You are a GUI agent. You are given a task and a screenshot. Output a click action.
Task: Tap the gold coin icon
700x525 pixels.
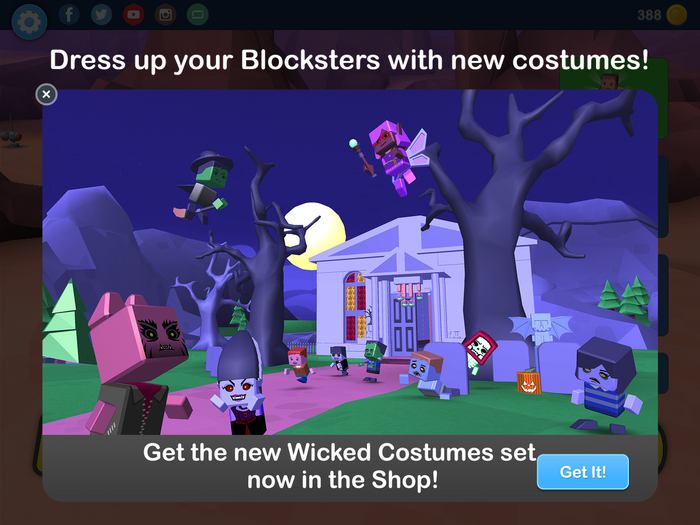coord(677,15)
